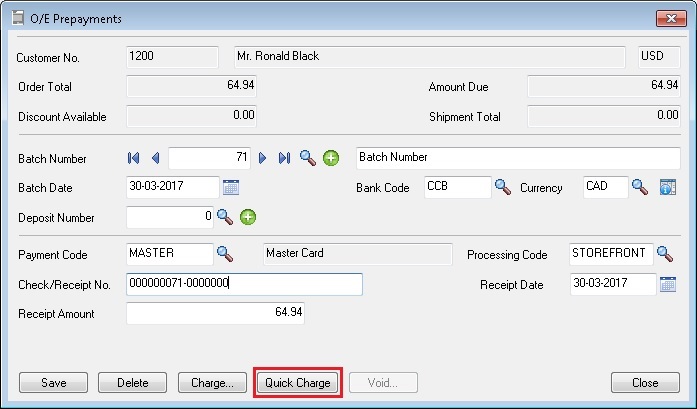Click customer name Mr. Ronald Black
Viewport: 697px width, 409px height.
tap(430, 57)
